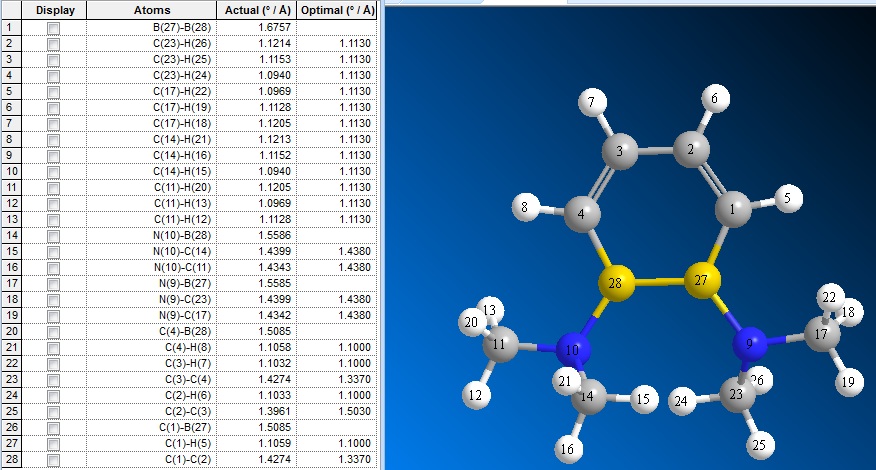Select carbon atom 3 in the ring
Image resolution: width=876 pixels, height=470 pixels.
coord(620,151)
